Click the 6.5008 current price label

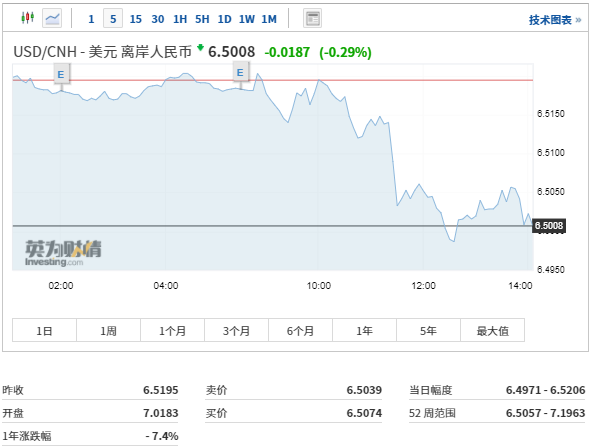(x=549, y=226)
